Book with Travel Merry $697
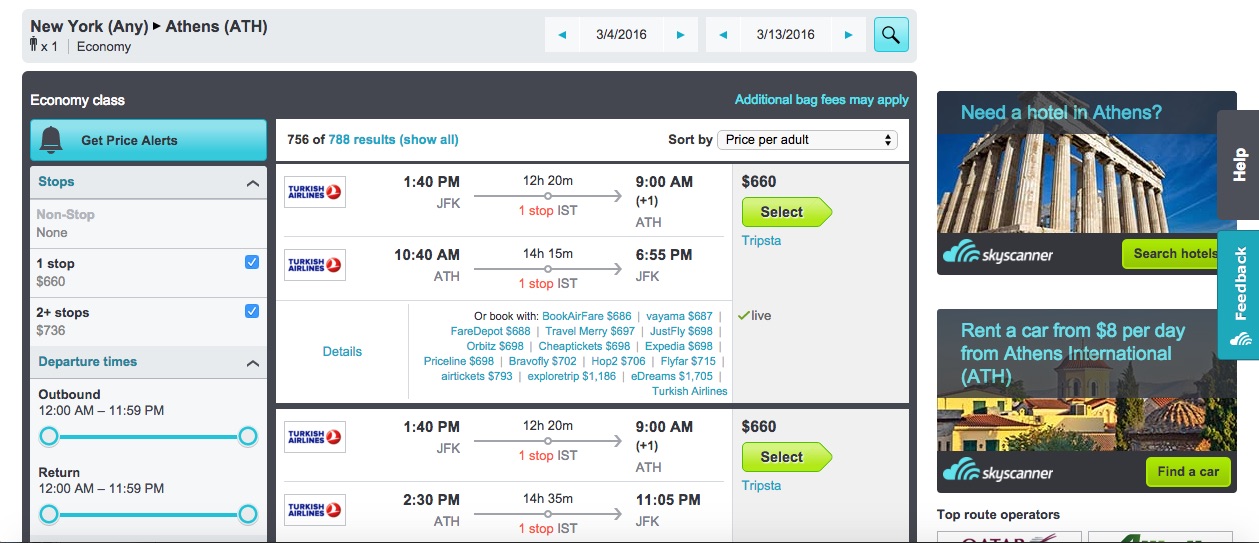The height and width of the screenshot is (543, 1259). point(590,331)
